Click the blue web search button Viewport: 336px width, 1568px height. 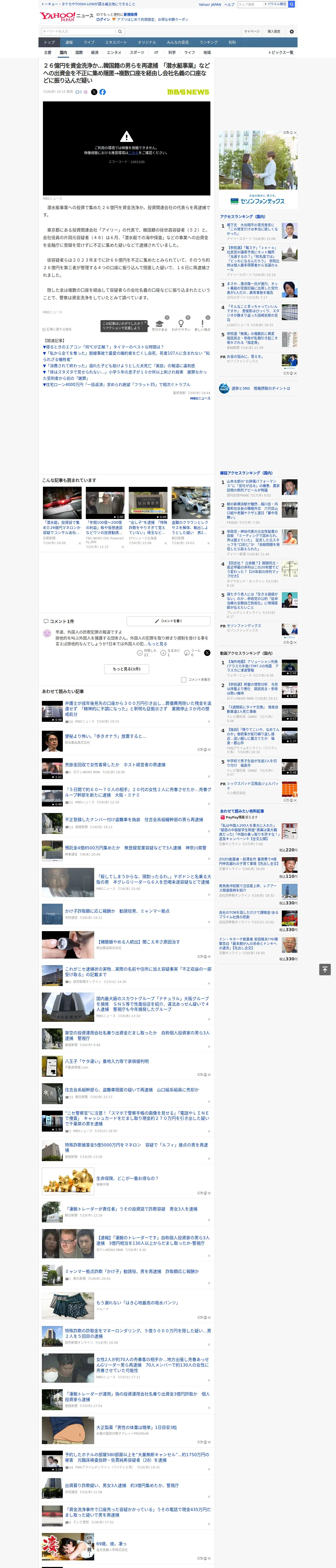pos(292,4)
